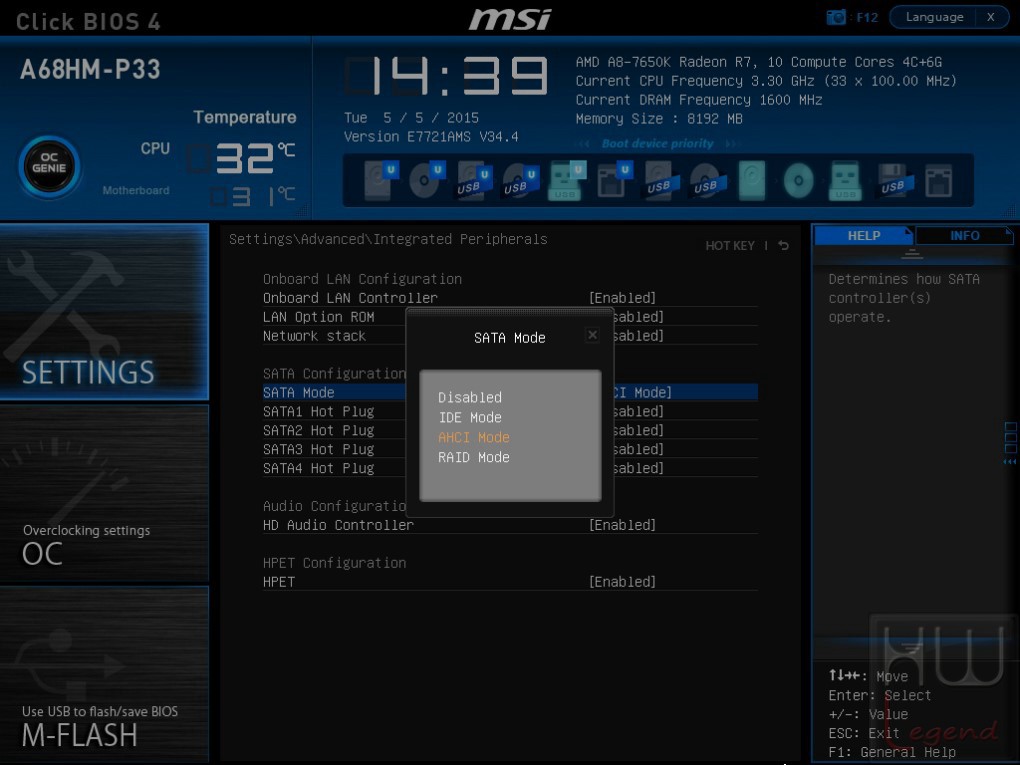Open the SETTINGS section

[104, 311]
